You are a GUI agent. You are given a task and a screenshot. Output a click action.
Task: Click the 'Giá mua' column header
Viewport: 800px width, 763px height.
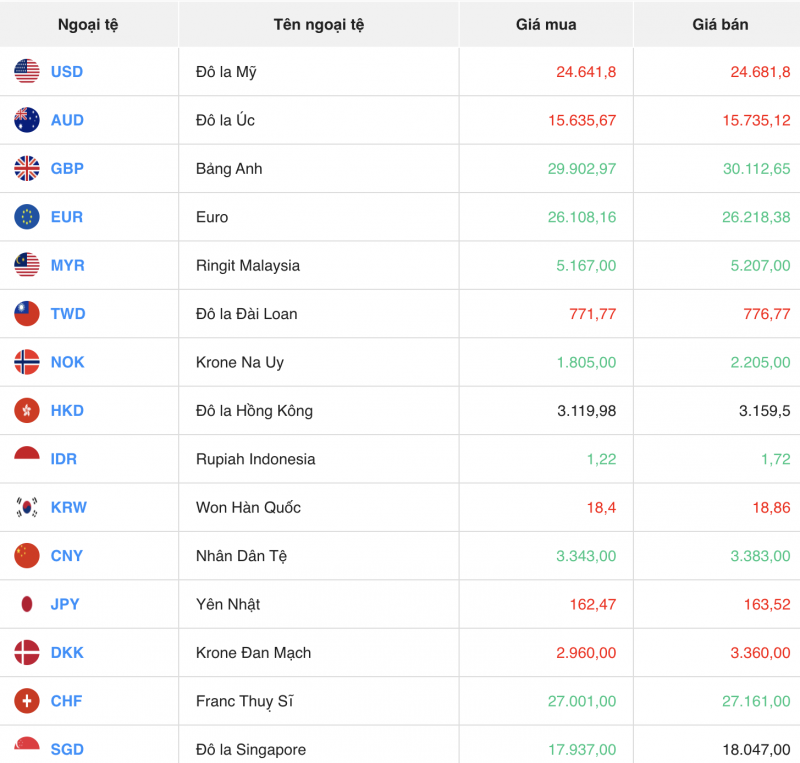tap(546, 24)
